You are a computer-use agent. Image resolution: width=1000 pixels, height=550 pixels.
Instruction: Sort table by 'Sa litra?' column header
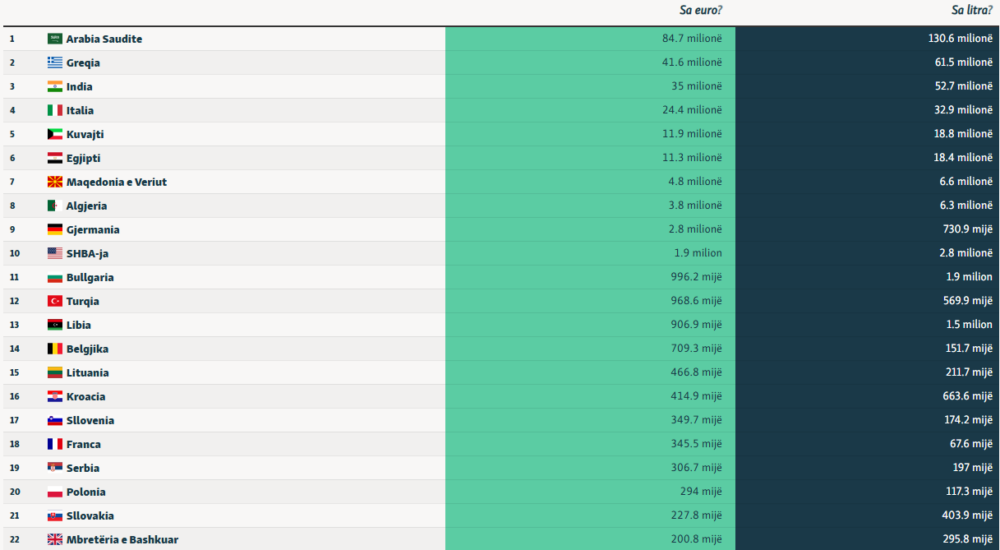(x=971, y=11)
